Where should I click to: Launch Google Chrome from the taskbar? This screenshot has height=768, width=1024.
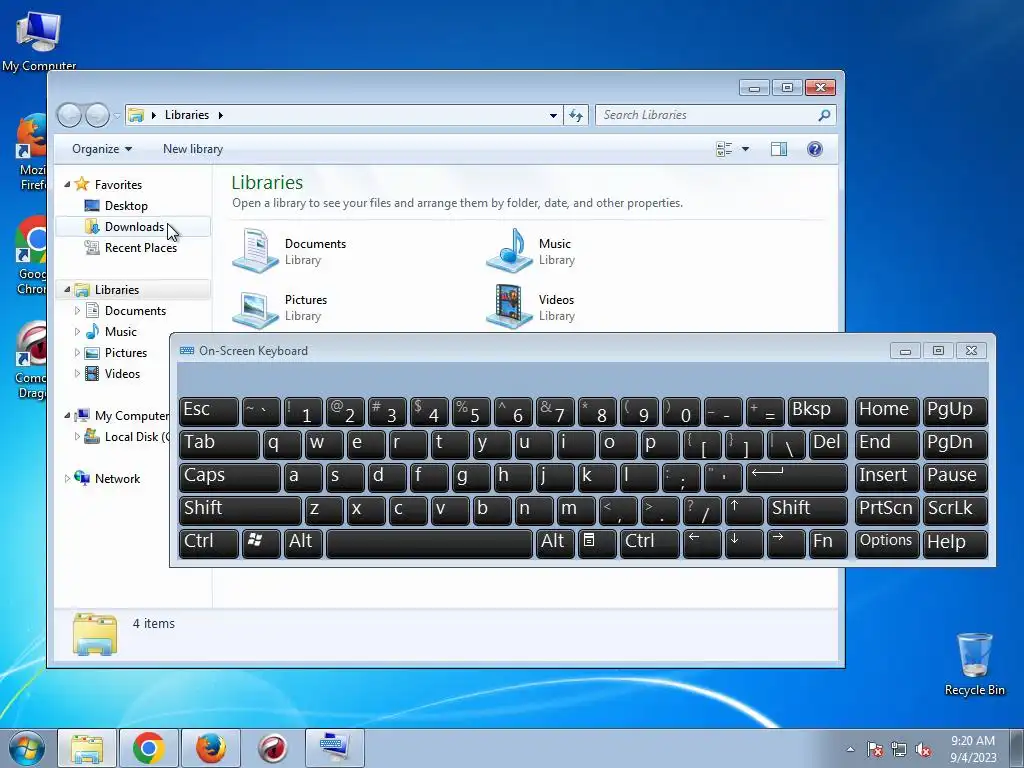pos(149,748)
